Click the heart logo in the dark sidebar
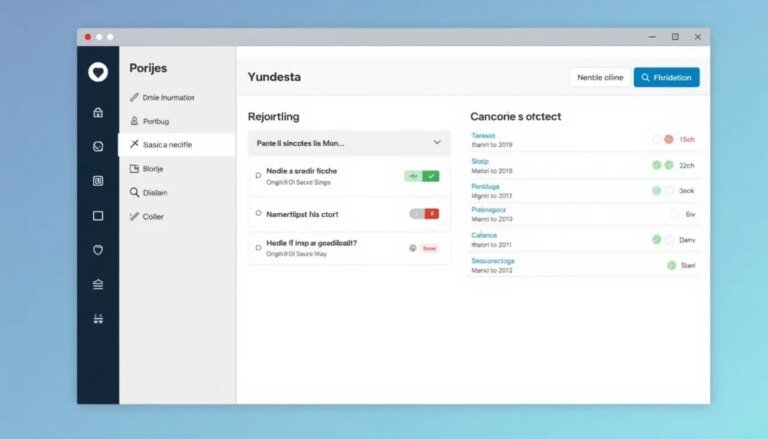Image resolution: width=768 pixels, height=439 pixels. click(x=98, y=72)
